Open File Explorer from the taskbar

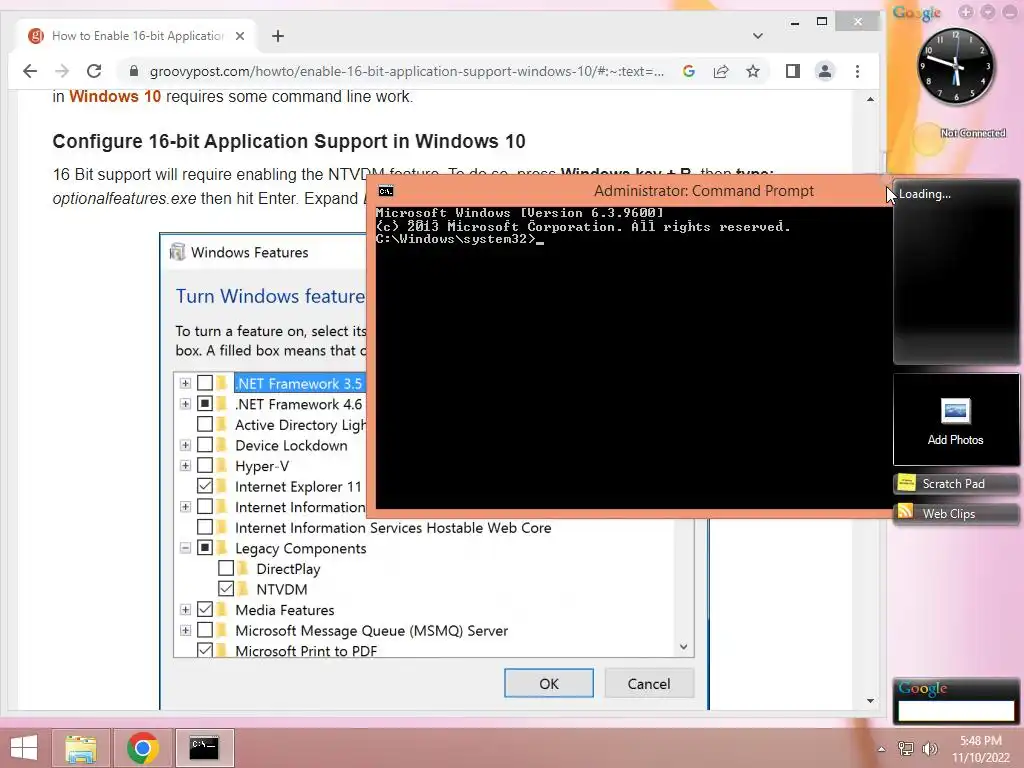point(81,748)
